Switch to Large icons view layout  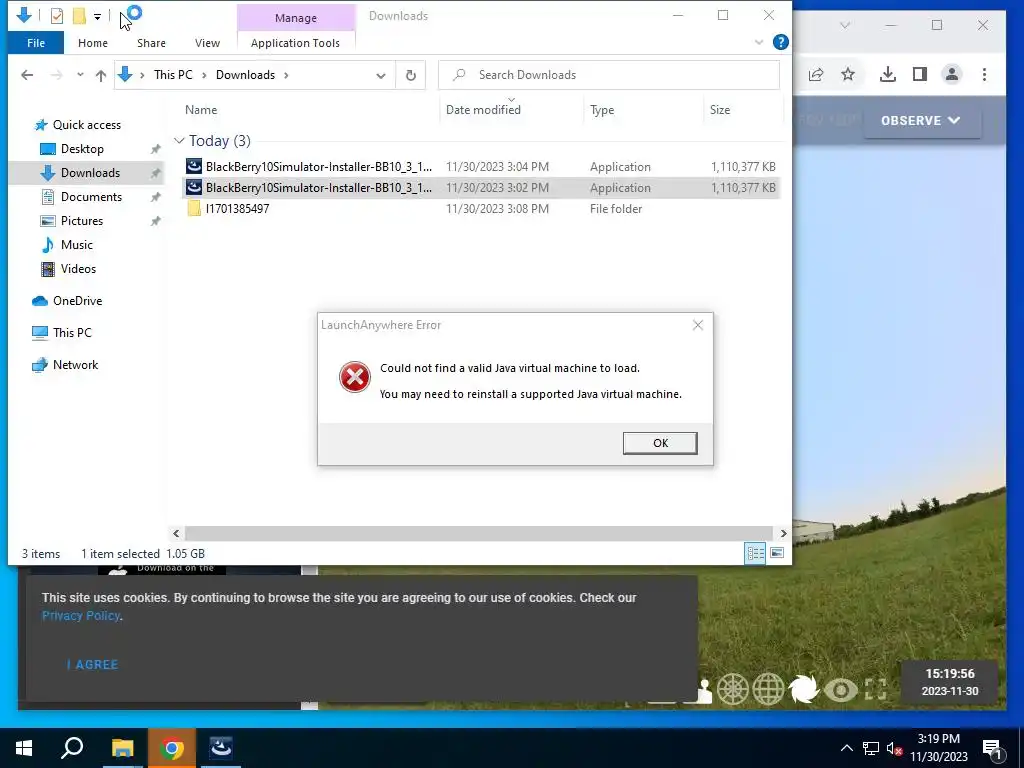pyautogui.click(x=776, y=553)
